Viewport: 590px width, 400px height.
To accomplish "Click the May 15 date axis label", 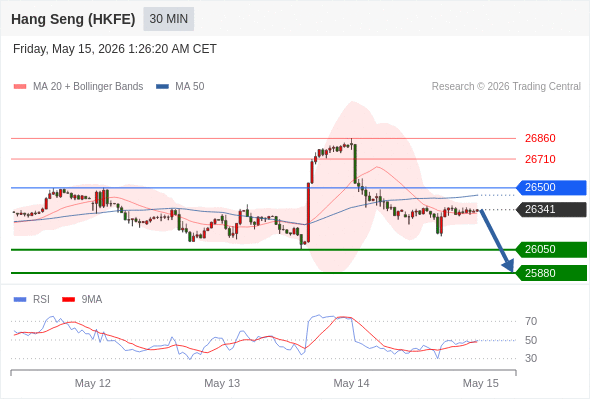I will [481, 383].
